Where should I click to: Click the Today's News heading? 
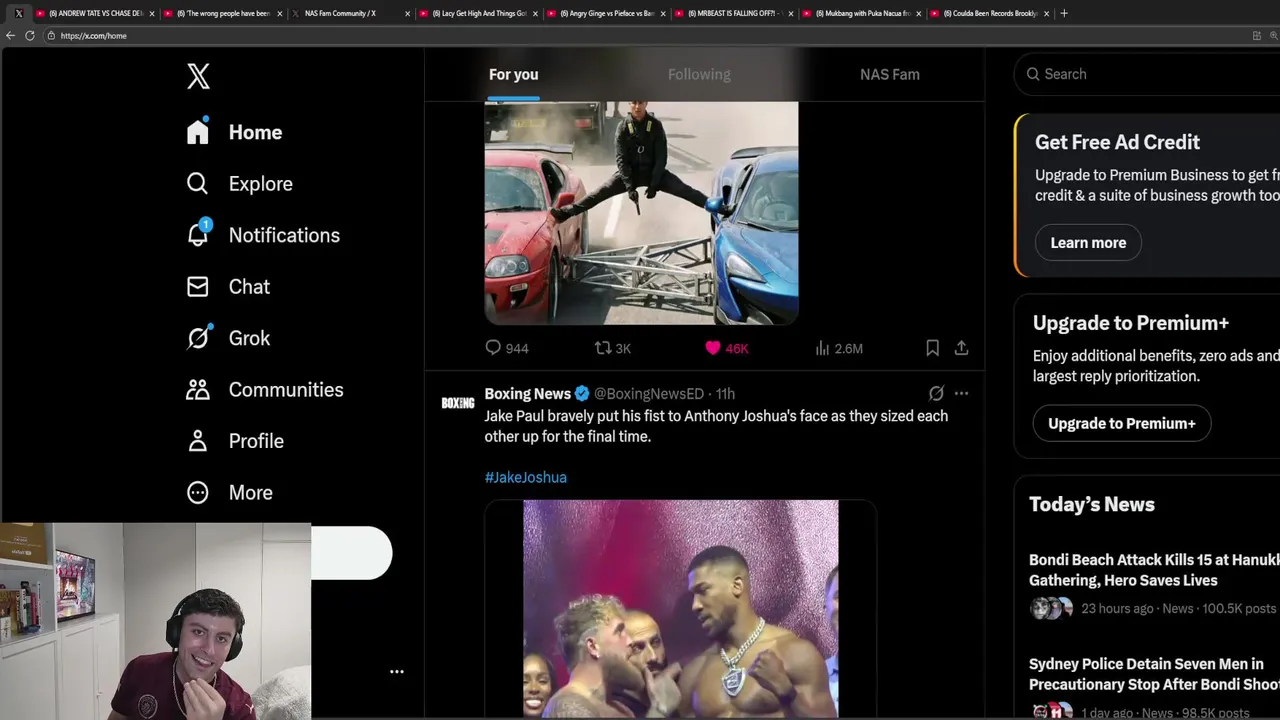click(1092, 505)
